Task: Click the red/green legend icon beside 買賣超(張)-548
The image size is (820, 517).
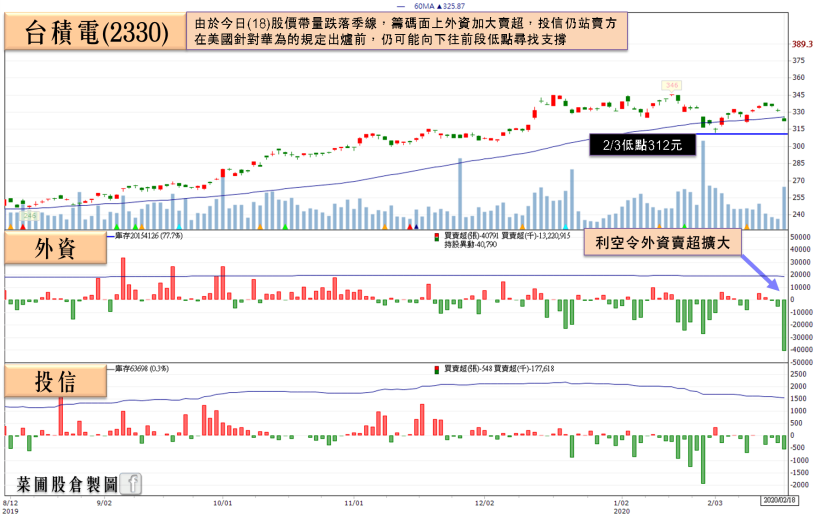Action: pyautogui.click(x=437, y=370)
